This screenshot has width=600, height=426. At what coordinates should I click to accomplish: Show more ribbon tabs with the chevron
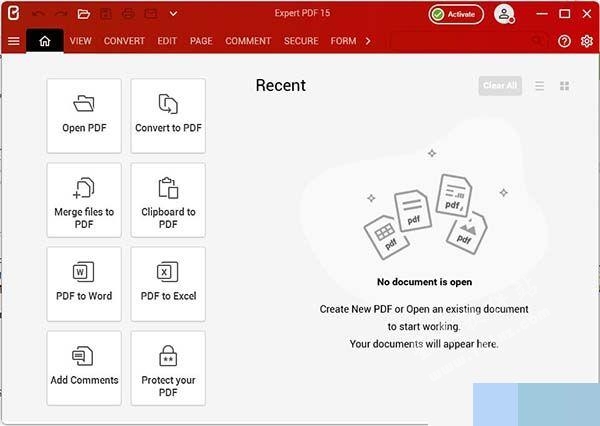[x=368, y=41]
